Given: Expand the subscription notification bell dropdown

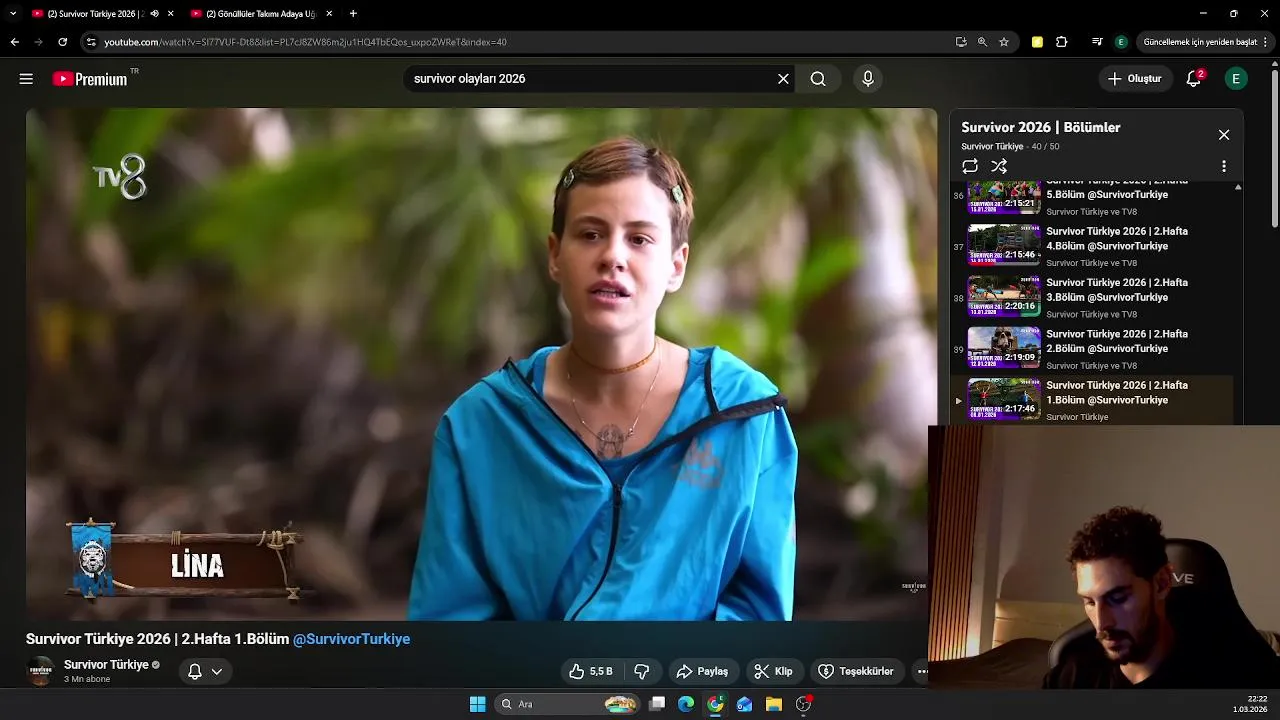Looking at the screenshot, I should 205,671.
